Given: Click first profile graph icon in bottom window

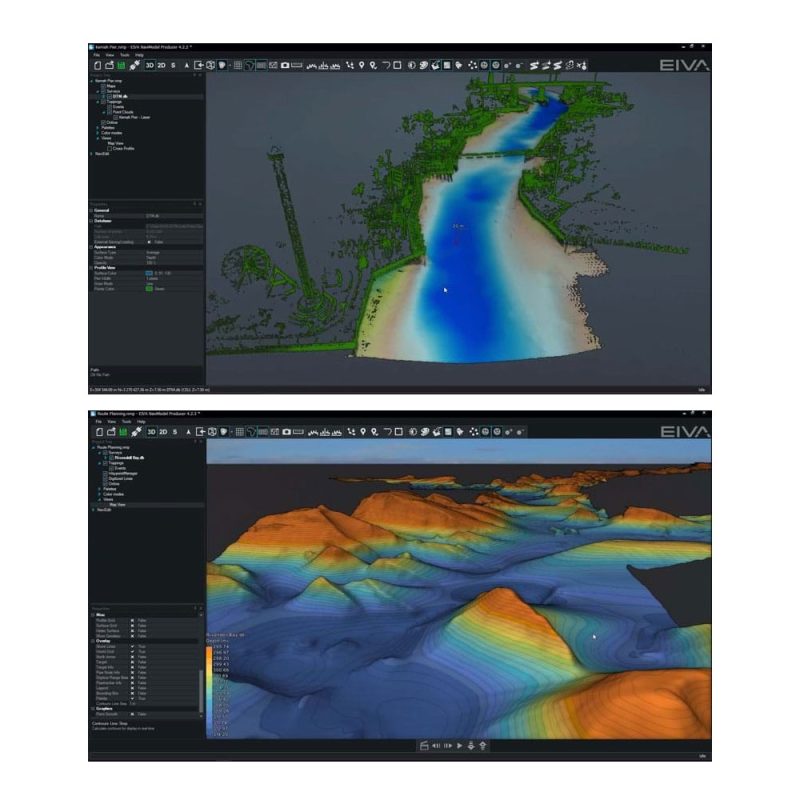Looking at the screenshot, I should (312, 432).
